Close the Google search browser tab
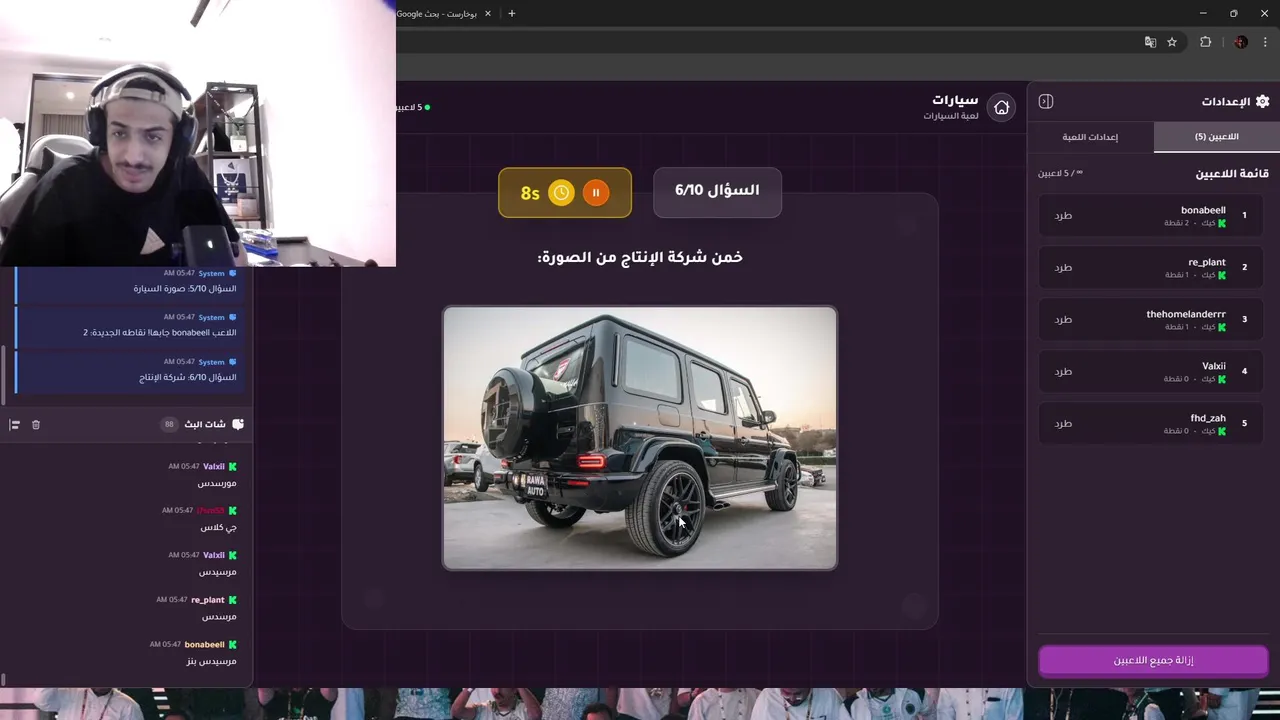This screenshot has height=720, width=1280. [488, 13]
